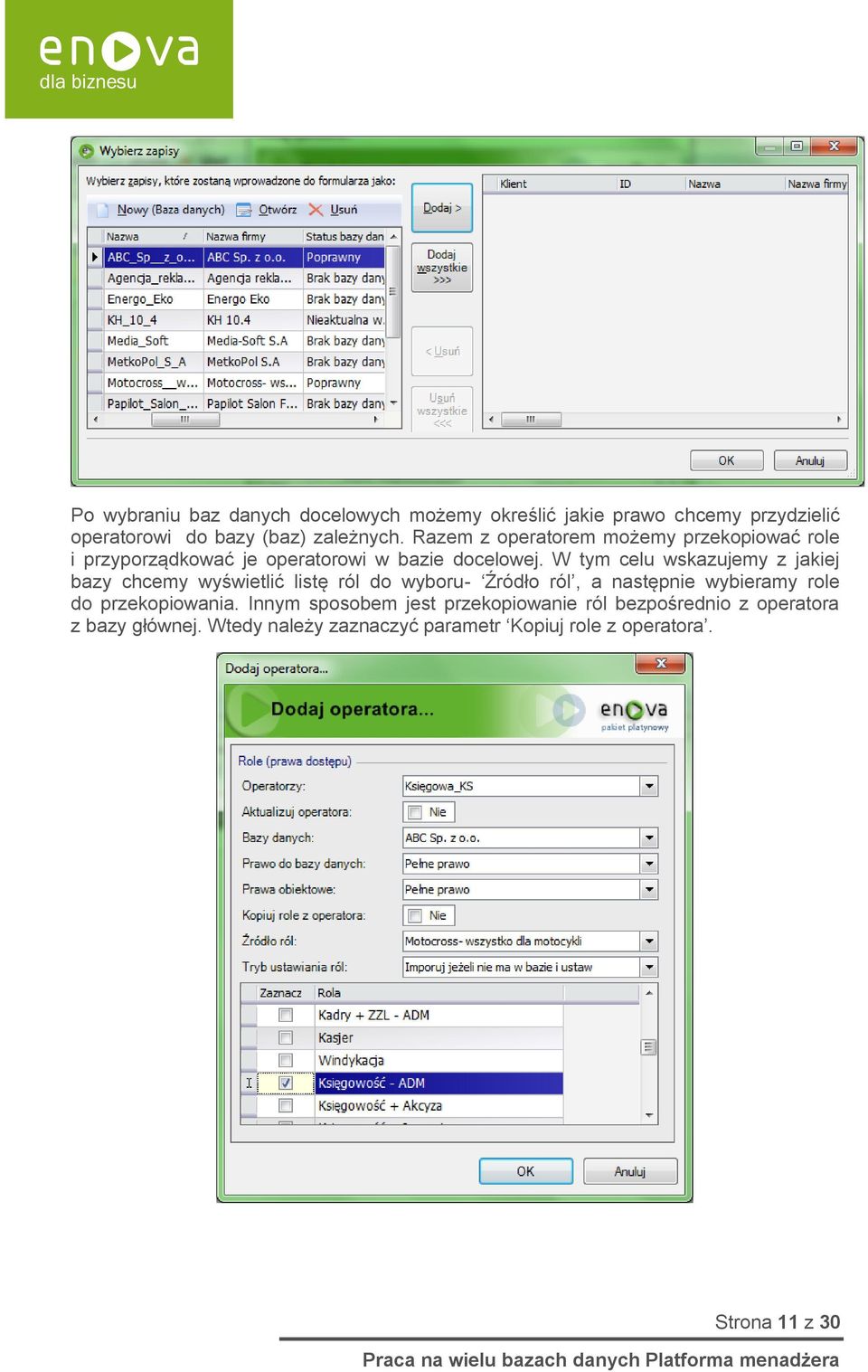
Task: Click Nowy (Baza danych) toolbar label
Action: coord(171,210)
